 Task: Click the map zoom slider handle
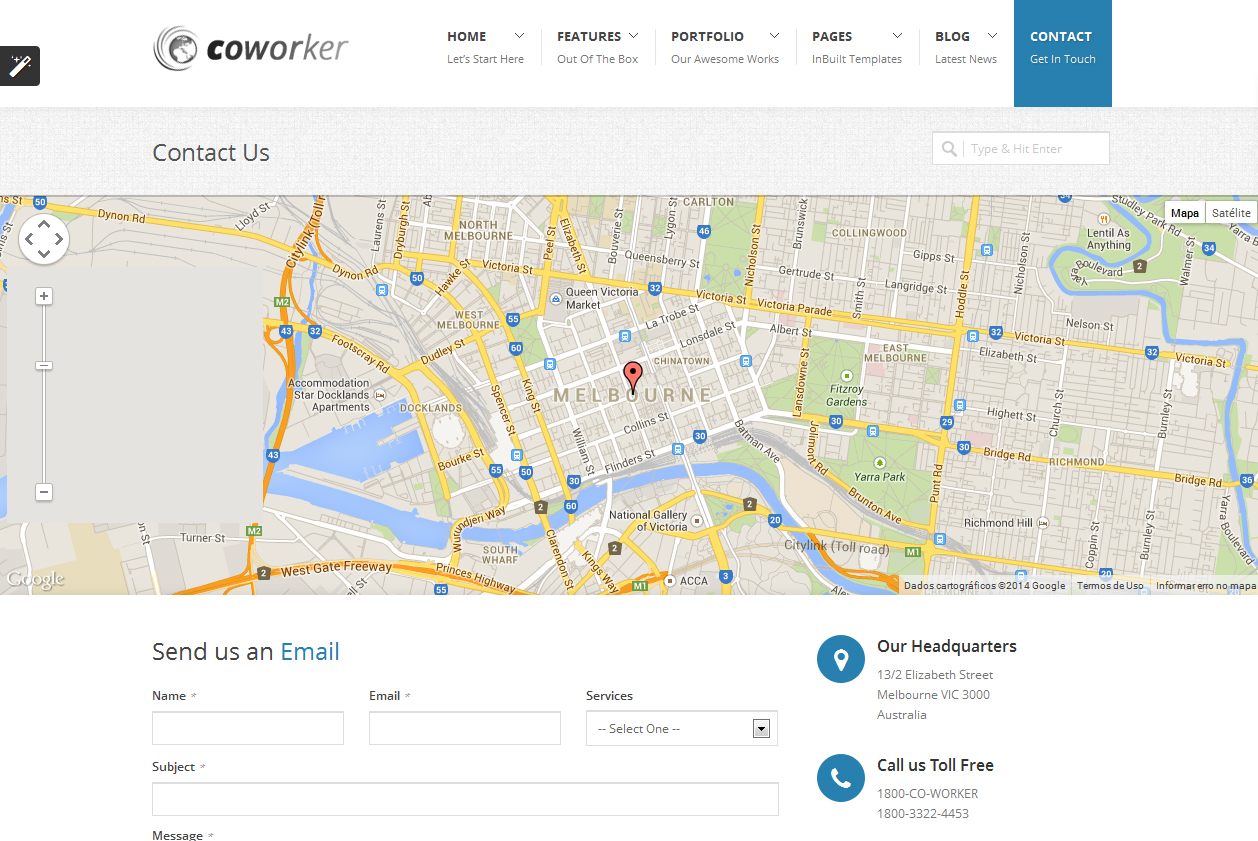[44, 366]
